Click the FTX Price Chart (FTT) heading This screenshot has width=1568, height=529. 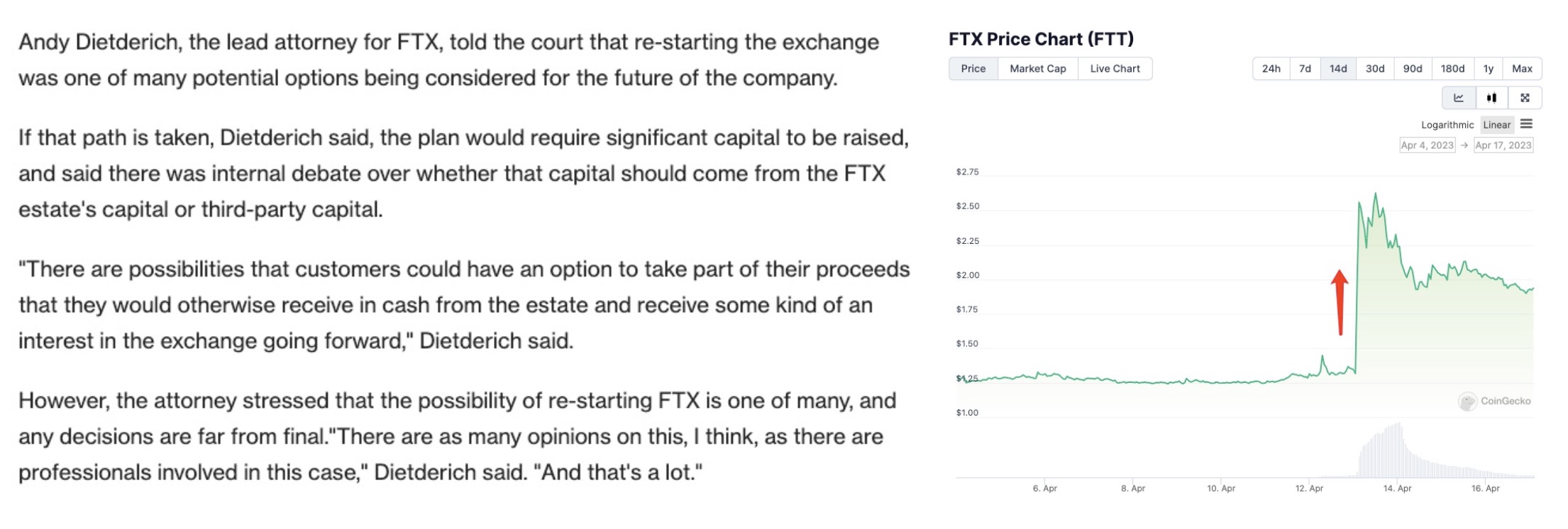point(1041,39)
